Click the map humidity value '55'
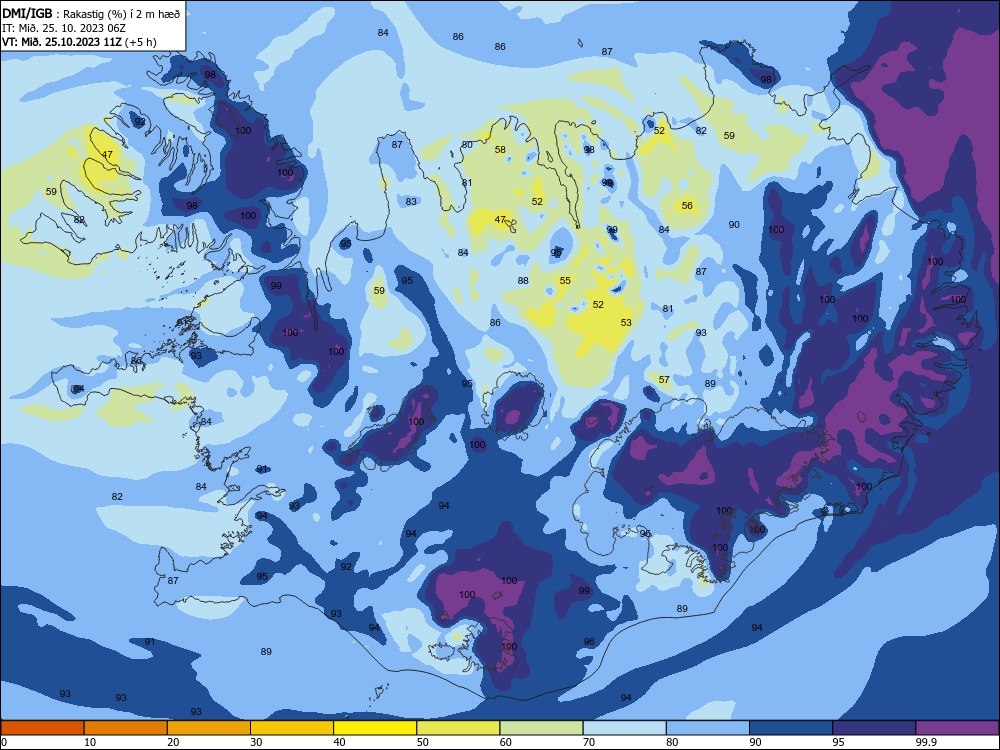The height and width of the screenshot is (750, 1000). coord(566,281)
